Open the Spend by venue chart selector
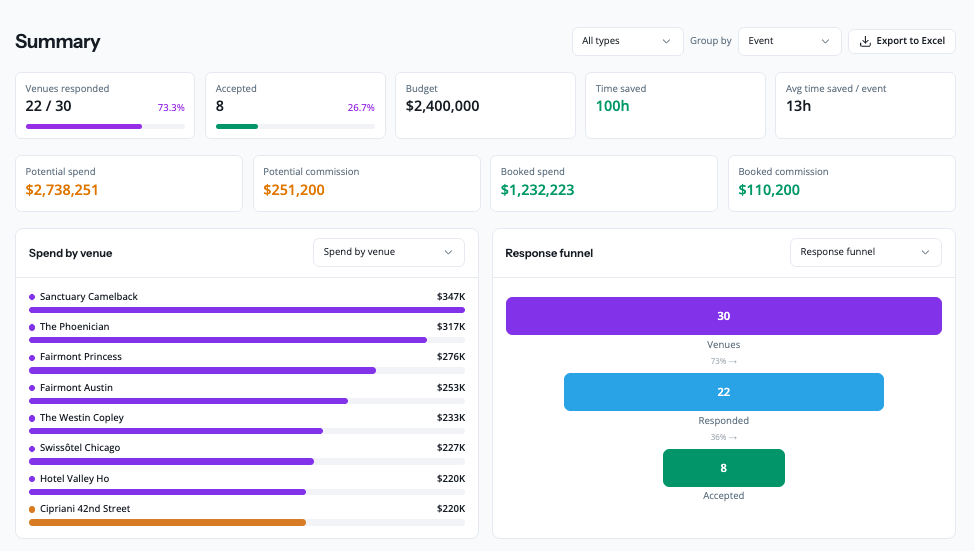 point(388,252)
